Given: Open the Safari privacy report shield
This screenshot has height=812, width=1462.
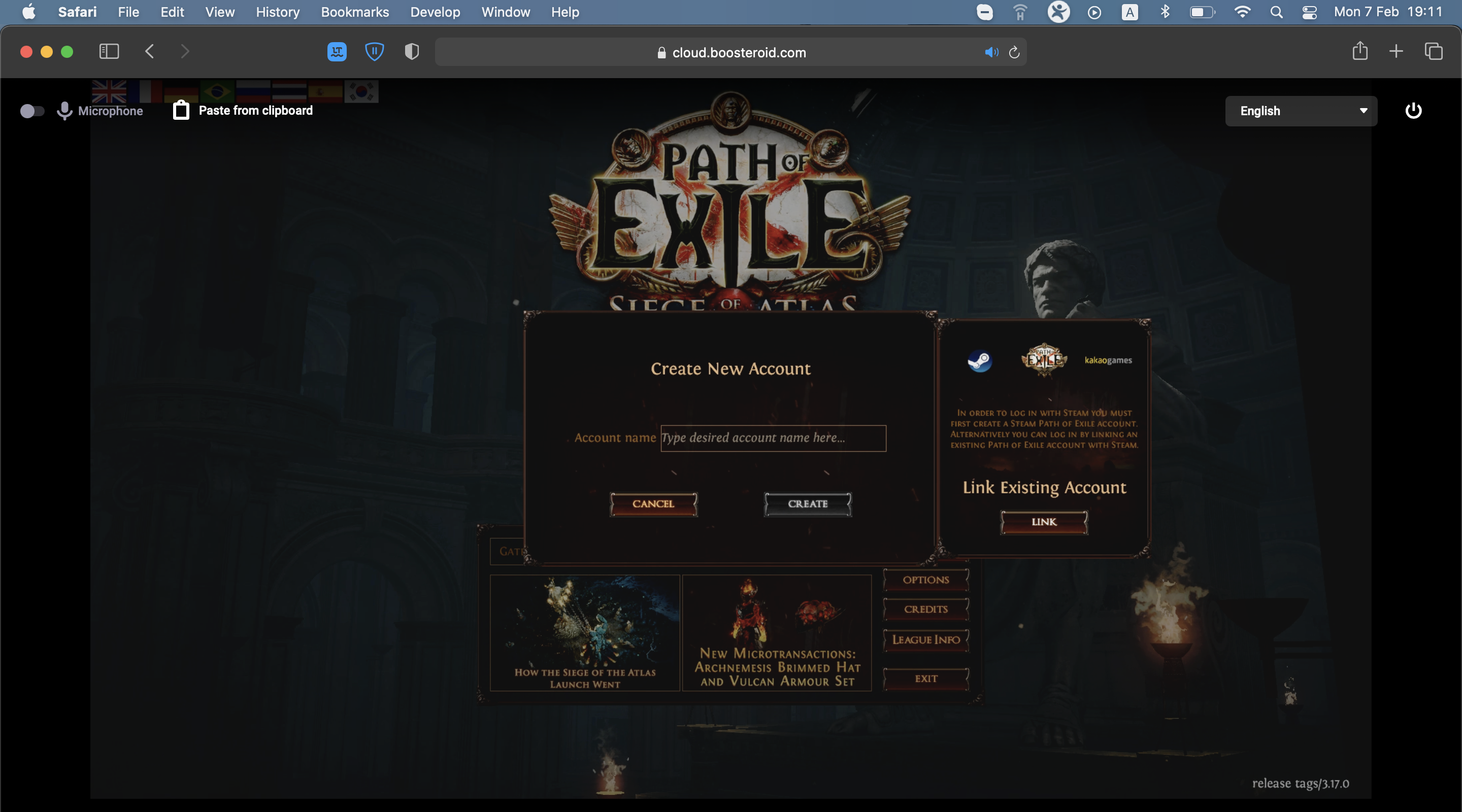Looking at the screenshot, I should 412,52.
